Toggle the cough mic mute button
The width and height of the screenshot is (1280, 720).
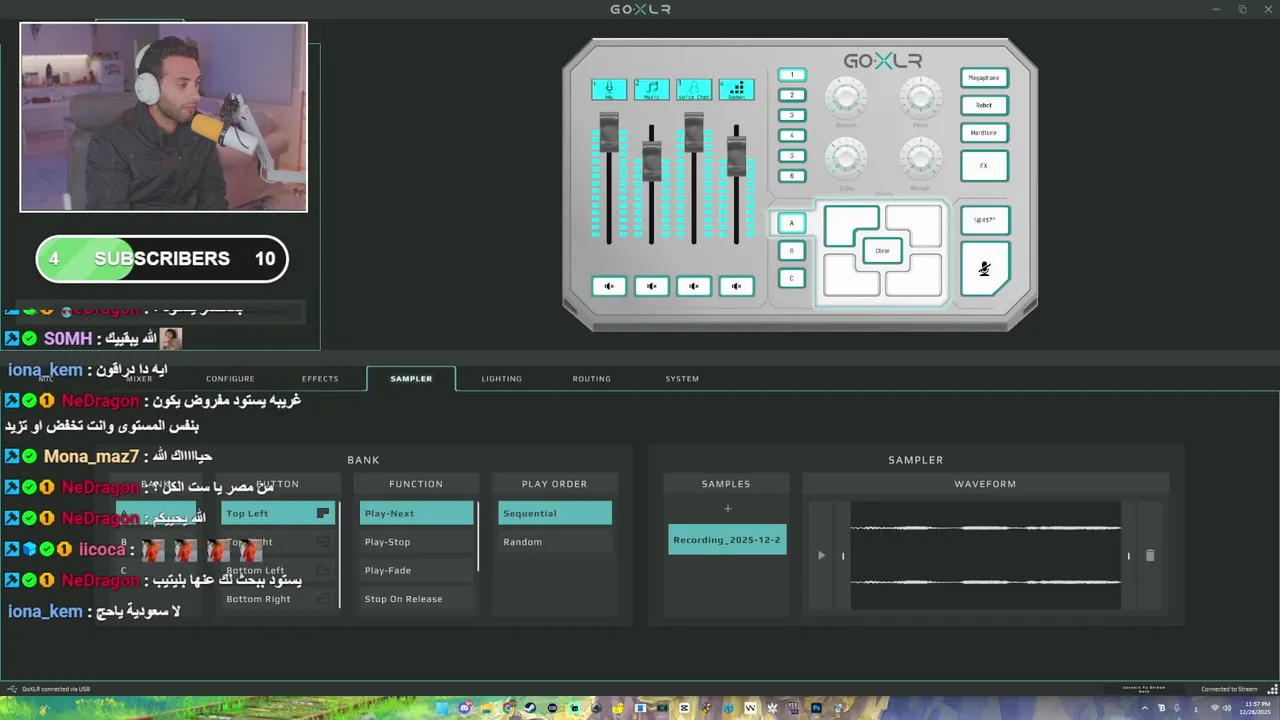click(984, 269)
